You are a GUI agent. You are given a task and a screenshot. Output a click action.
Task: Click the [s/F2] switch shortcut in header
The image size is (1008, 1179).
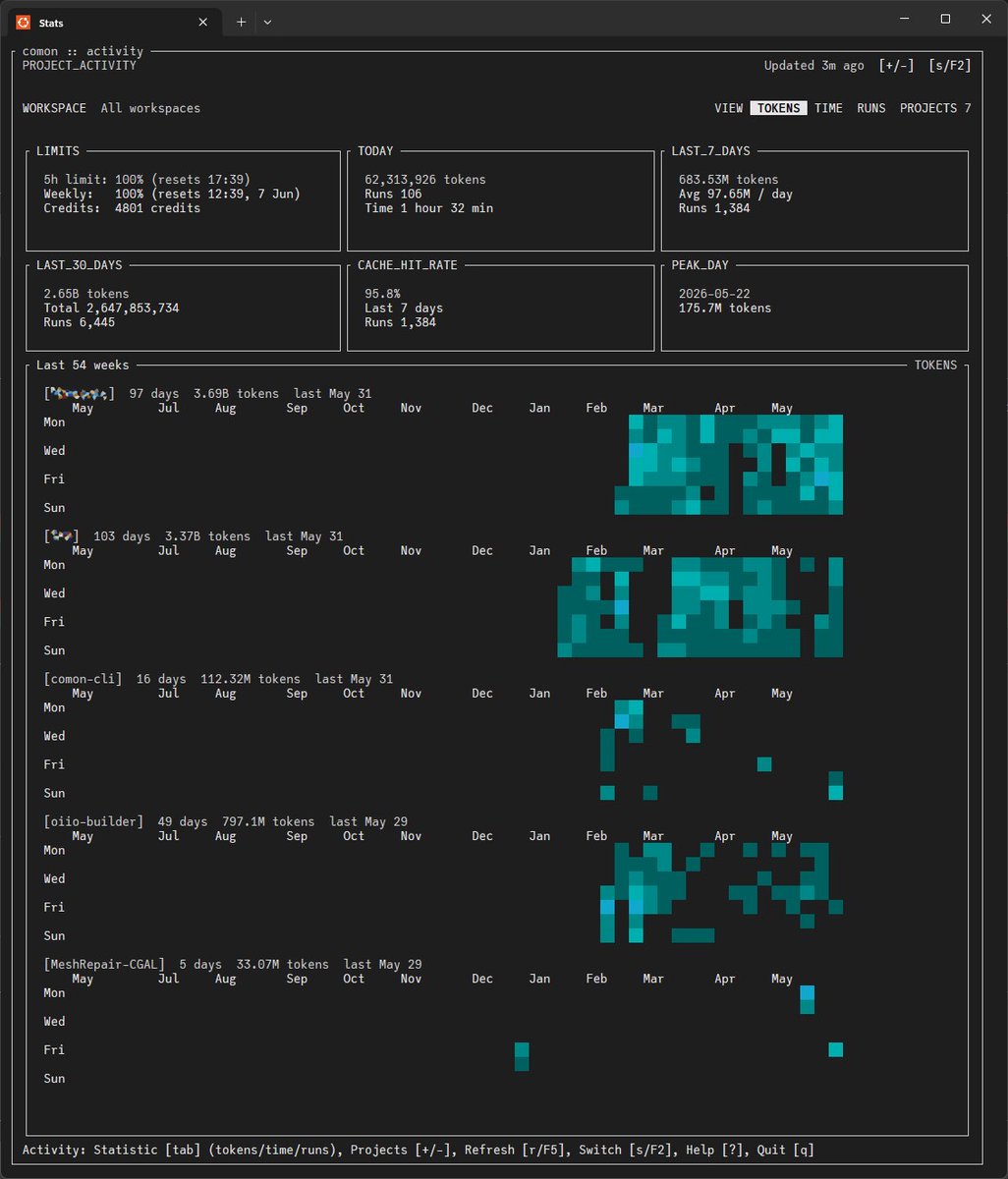click(x=950, y=66)
